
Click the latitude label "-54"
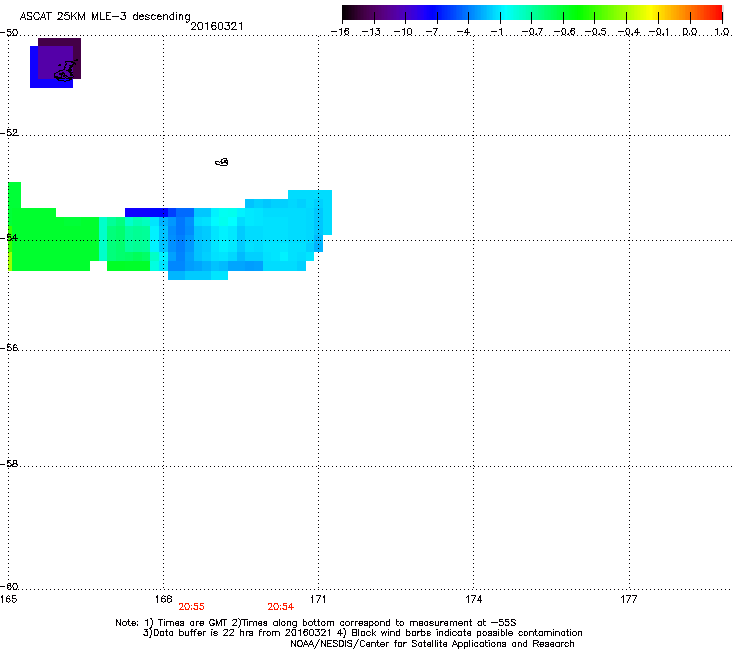click(9, 237)
